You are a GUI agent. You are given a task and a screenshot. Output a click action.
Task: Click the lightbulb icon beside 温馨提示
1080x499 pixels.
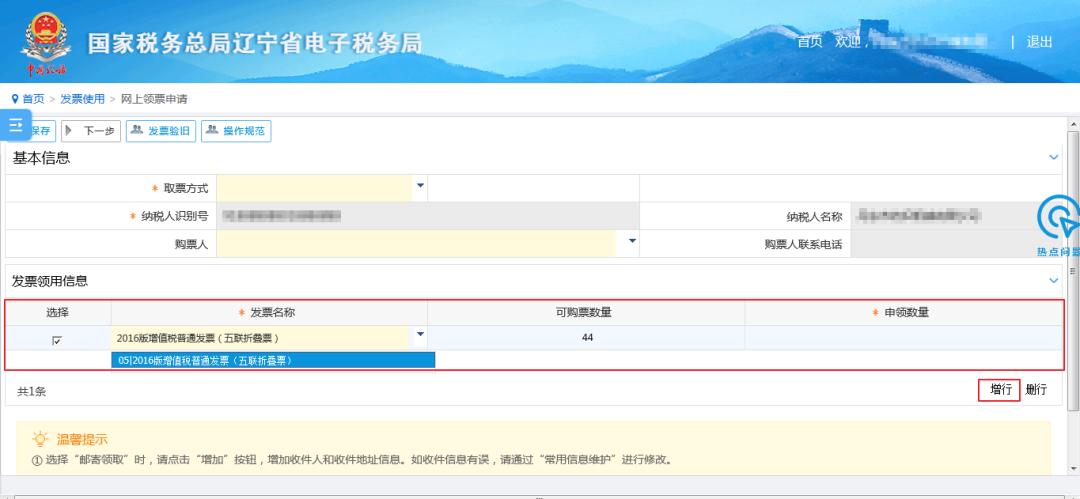[41, 439]
